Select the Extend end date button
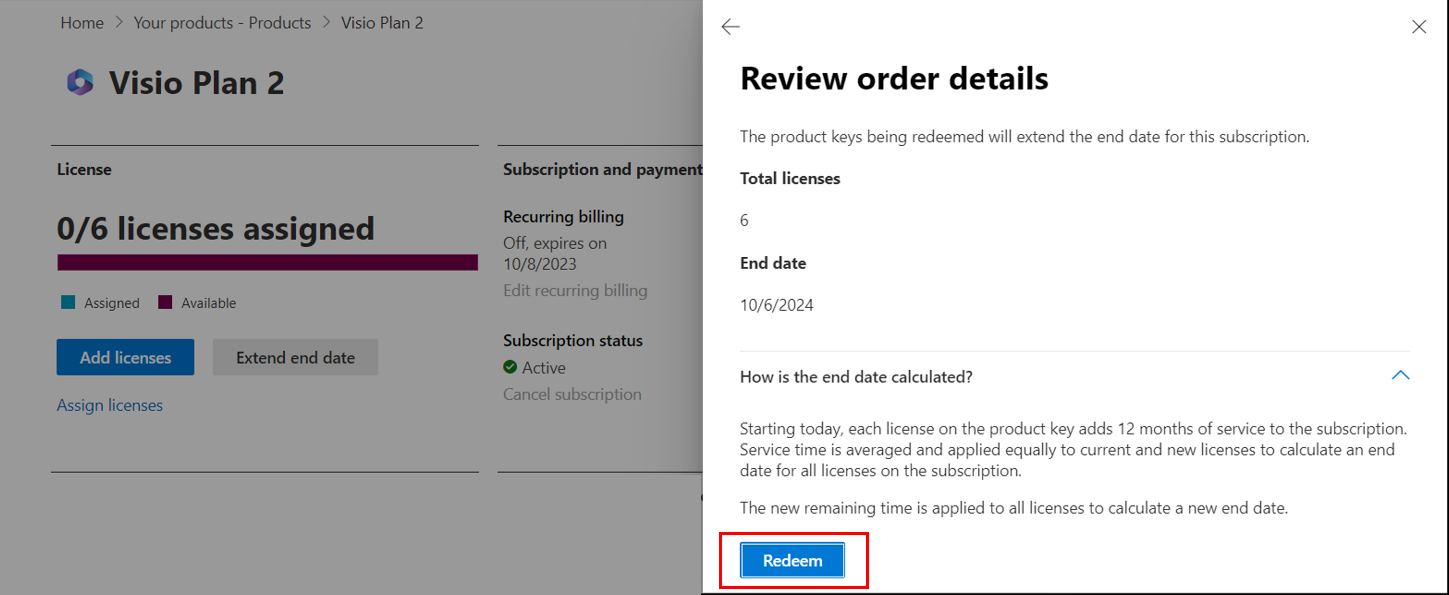1449x595 pixels. (x=295, y=357)
